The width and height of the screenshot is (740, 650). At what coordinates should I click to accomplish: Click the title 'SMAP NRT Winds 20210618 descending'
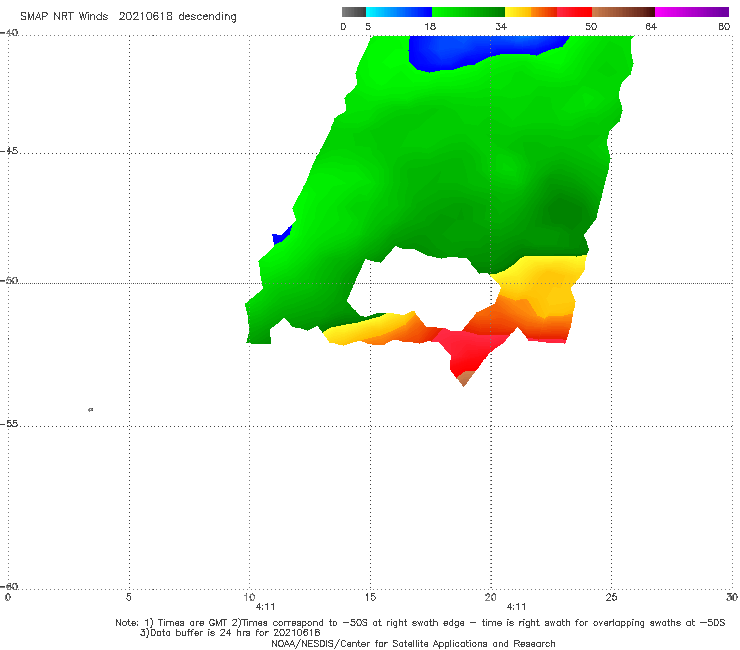[x=128, y=16]
